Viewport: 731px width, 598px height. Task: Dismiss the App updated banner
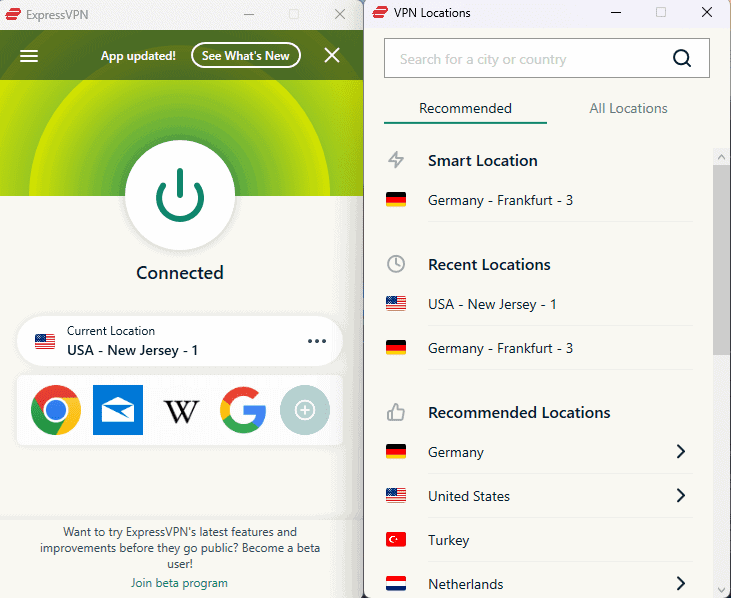332,55
